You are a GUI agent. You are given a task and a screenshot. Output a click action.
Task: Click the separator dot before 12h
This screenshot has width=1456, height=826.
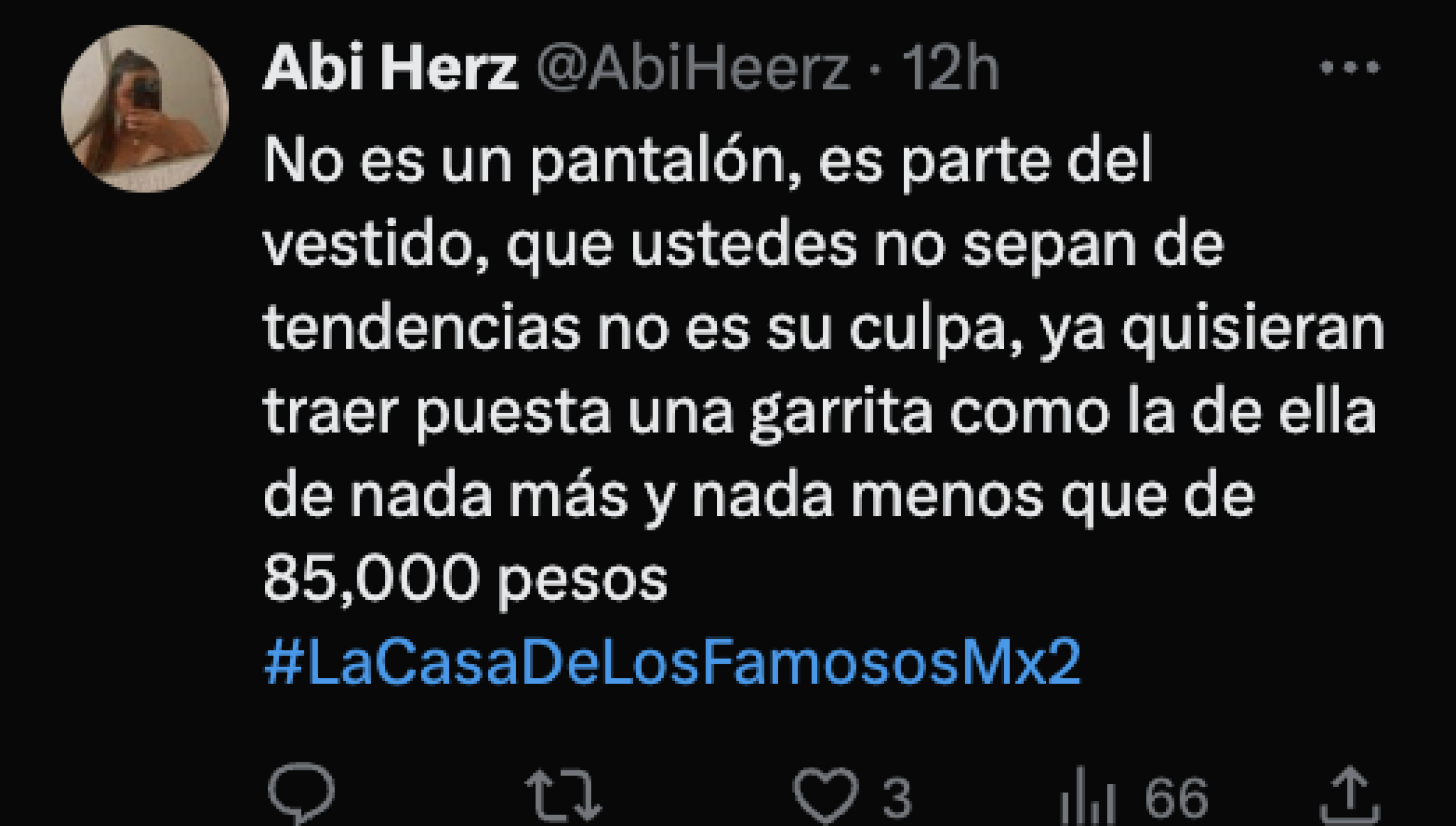click(875, 70)
